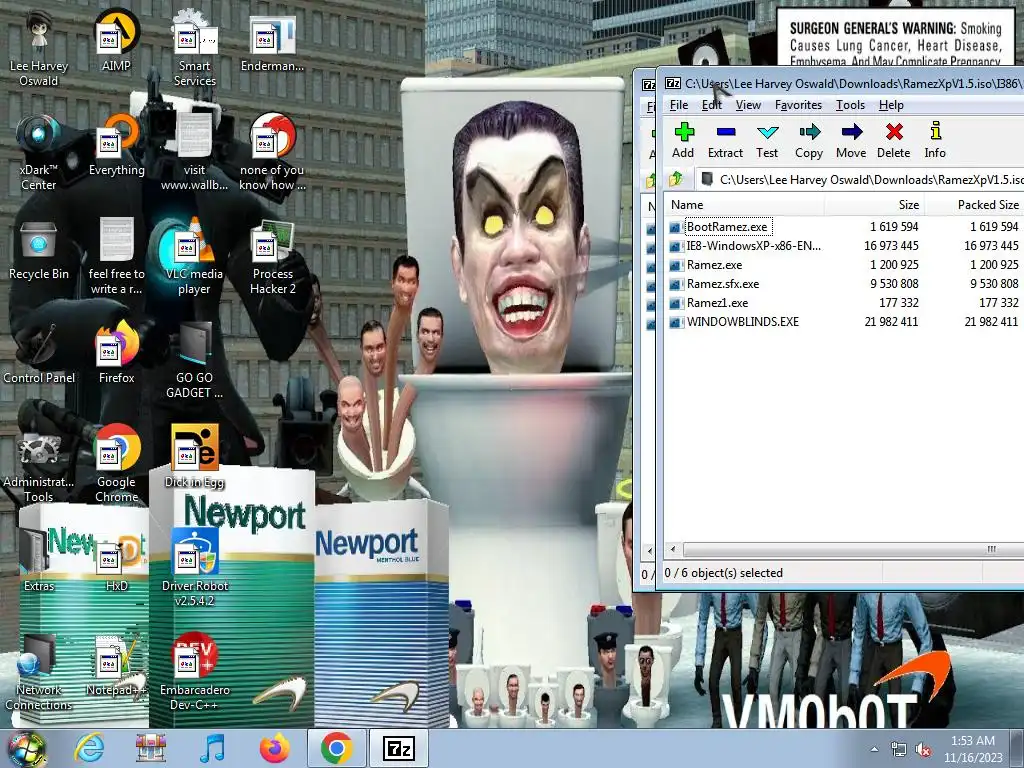Open Firefox desktop shortcut
1024x768 pixels.
pyautogui.click(x=116, y=353)
